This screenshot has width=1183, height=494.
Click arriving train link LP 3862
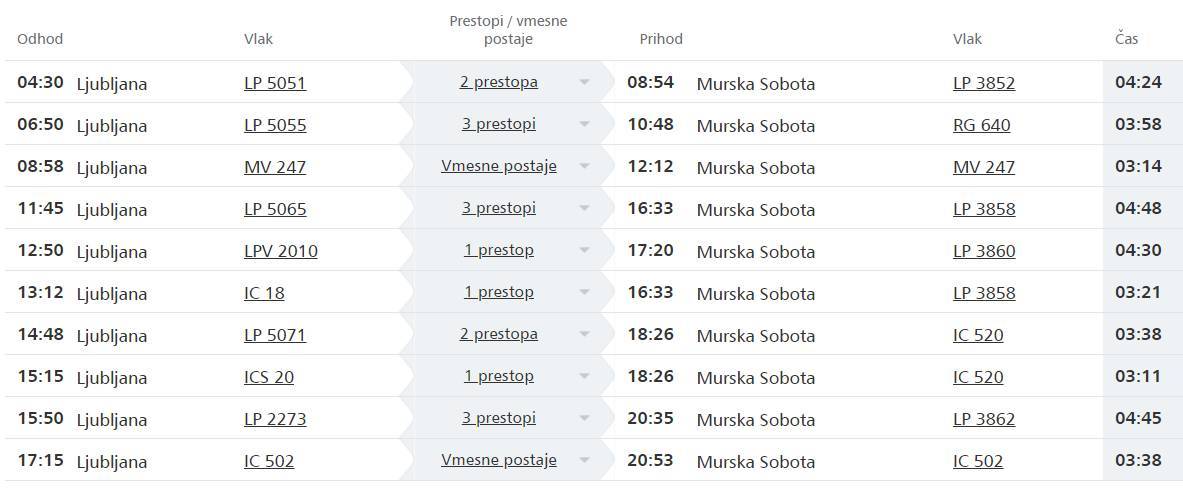pyautogui.click(x=984, y=419)
